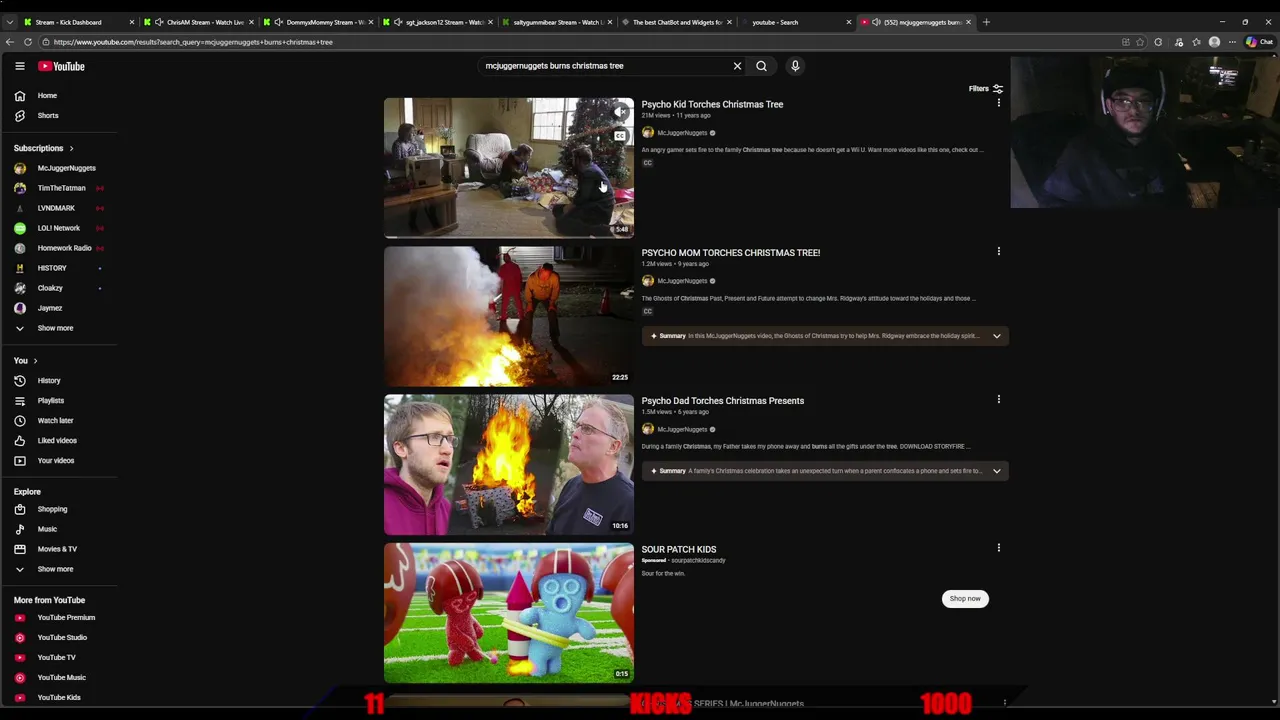Reload the page with refresh icon
Viewport: 1280px width, 720px height.
(x=28, y=42)
